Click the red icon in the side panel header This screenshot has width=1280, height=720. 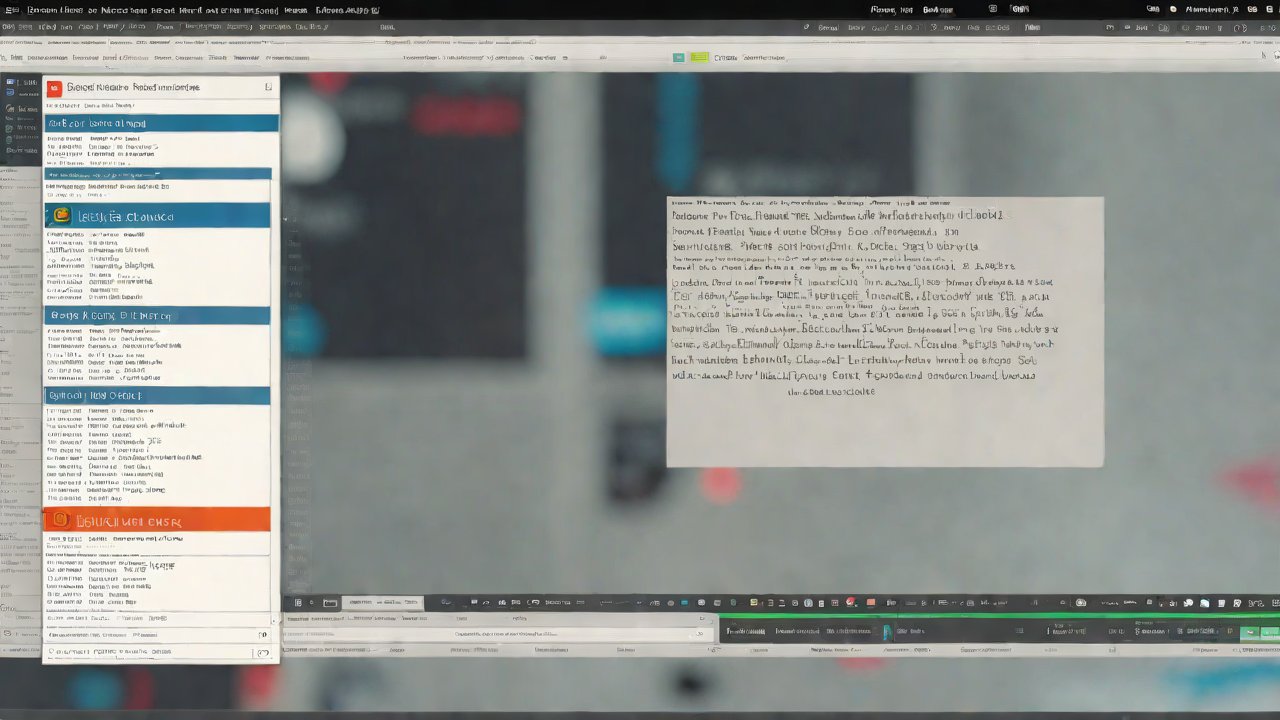click(54, 88)
